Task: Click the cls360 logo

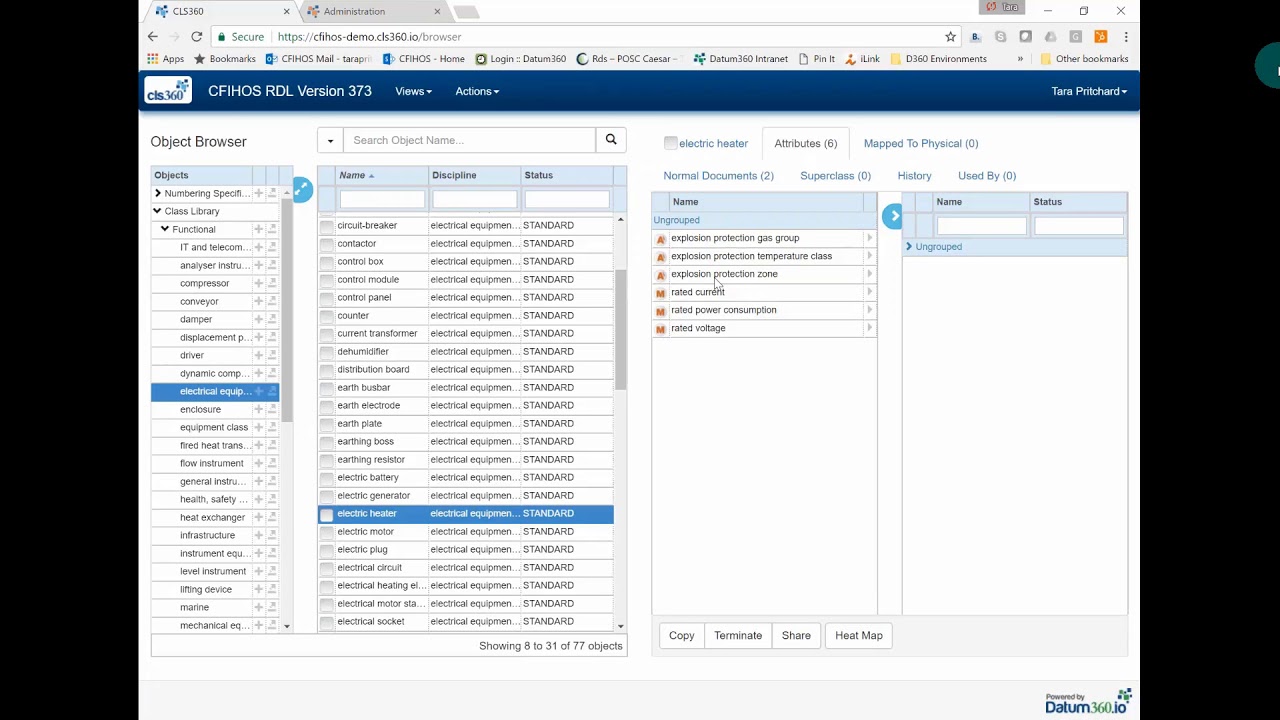Action: pyautogui.click(x=168, y=91)
